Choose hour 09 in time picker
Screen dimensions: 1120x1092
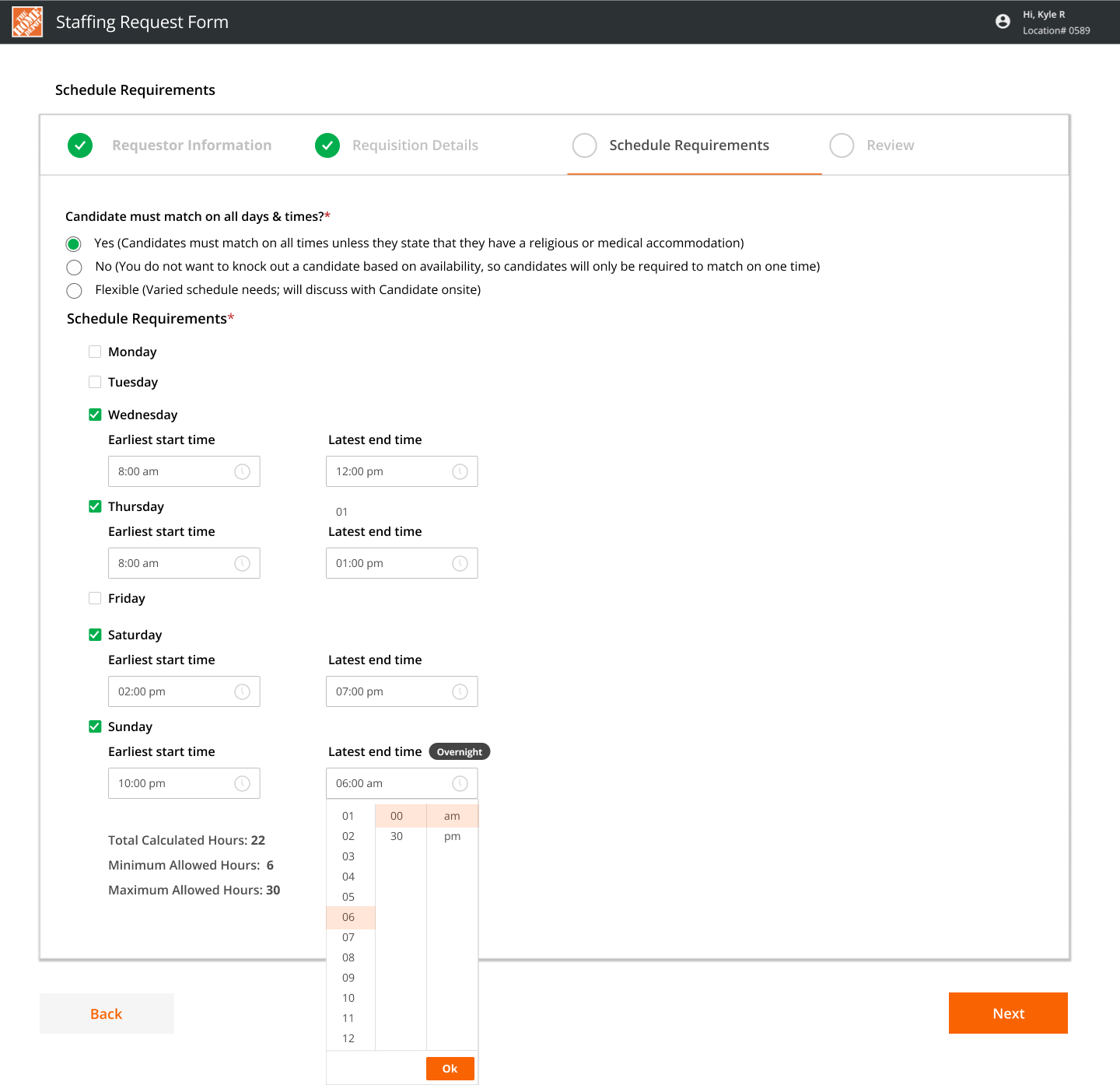click(350, 978)
